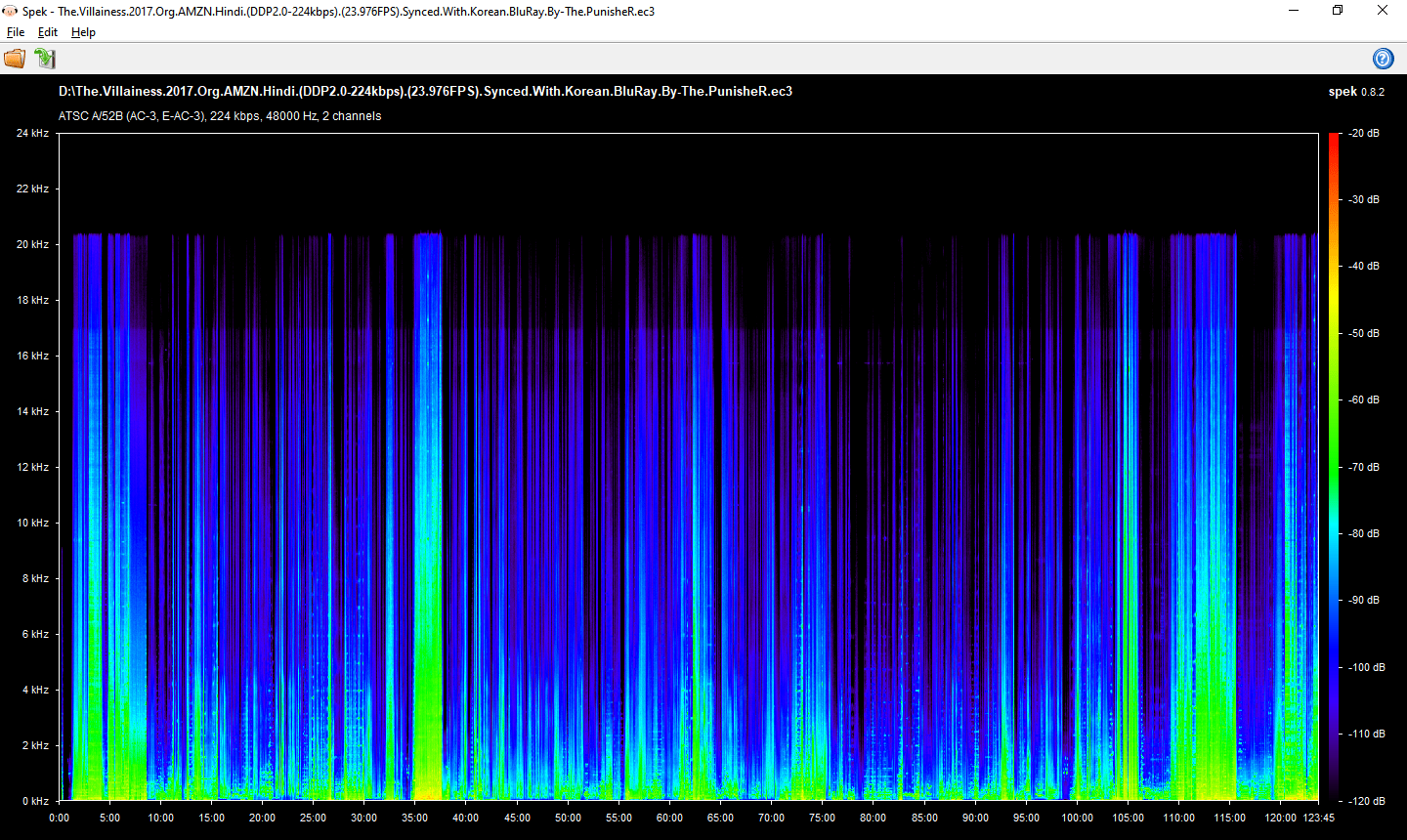Click the Spek app icon in title bar
The width and height of the screenshot is (1407, 840).
pyautogui.click(x=11, y=11)
